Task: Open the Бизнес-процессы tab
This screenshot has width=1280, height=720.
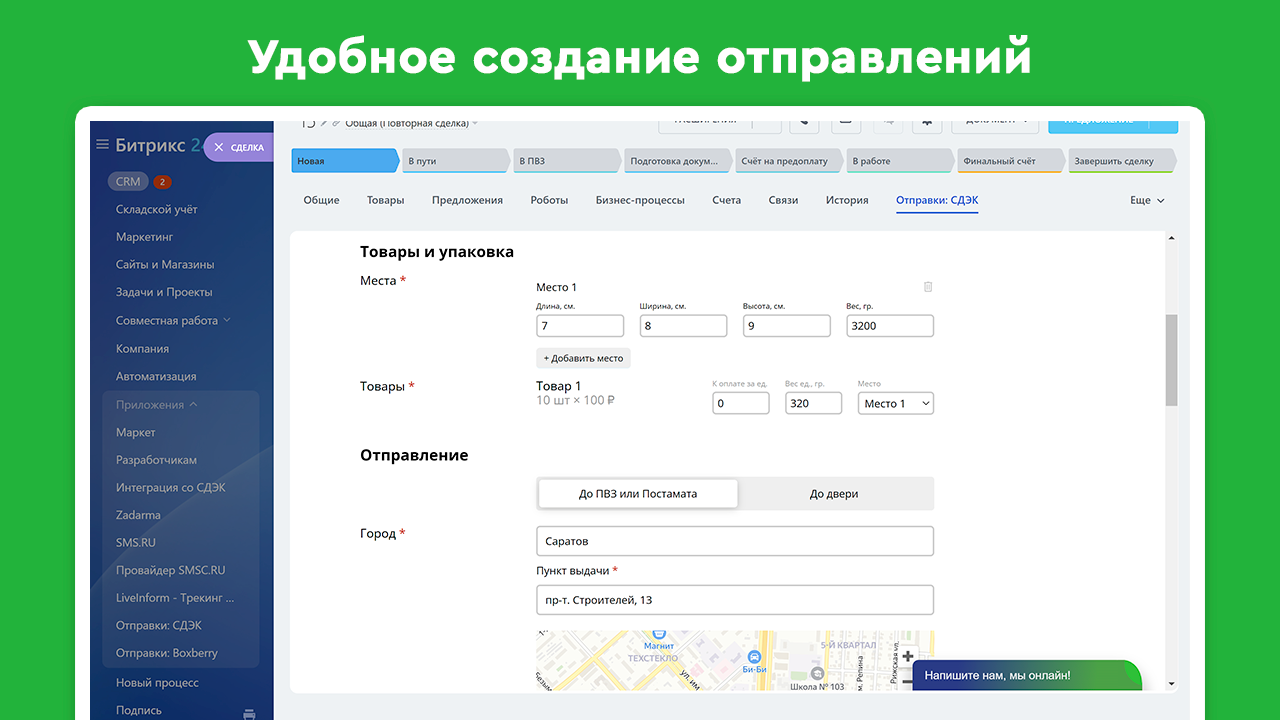Action: [640, 200]
